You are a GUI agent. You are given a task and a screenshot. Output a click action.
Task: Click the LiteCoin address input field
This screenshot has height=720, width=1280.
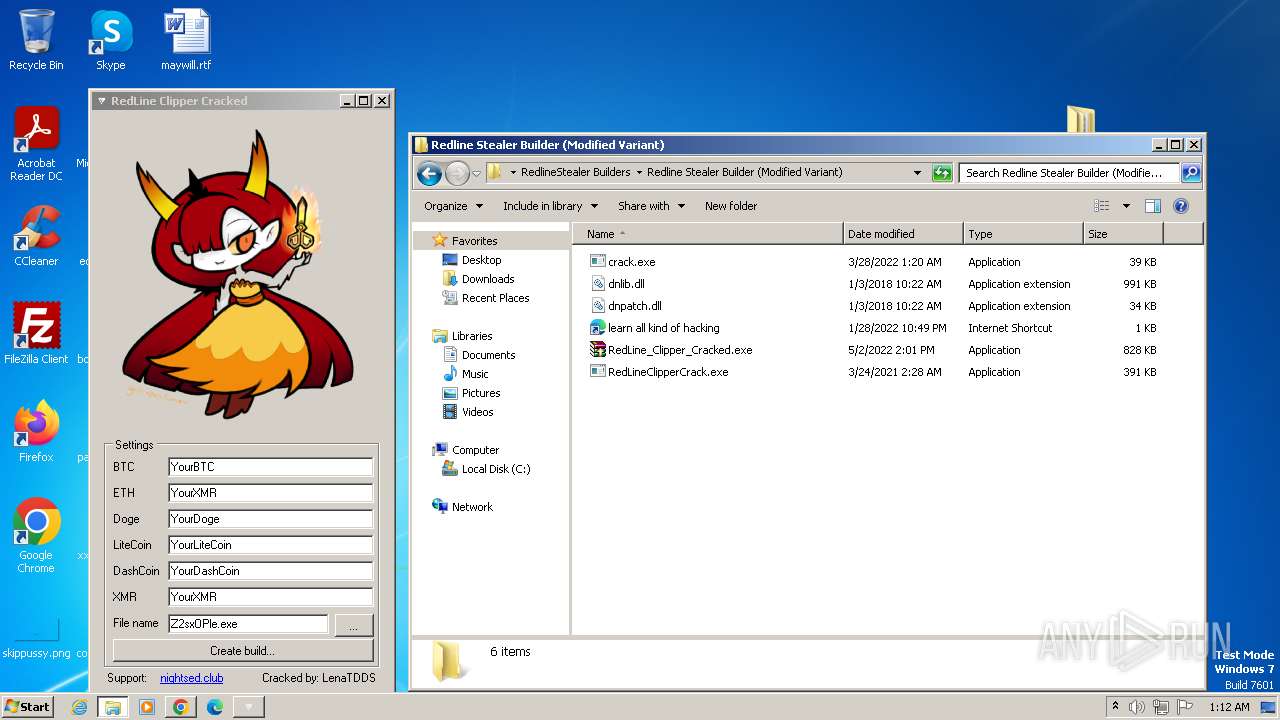pos(270,545)
